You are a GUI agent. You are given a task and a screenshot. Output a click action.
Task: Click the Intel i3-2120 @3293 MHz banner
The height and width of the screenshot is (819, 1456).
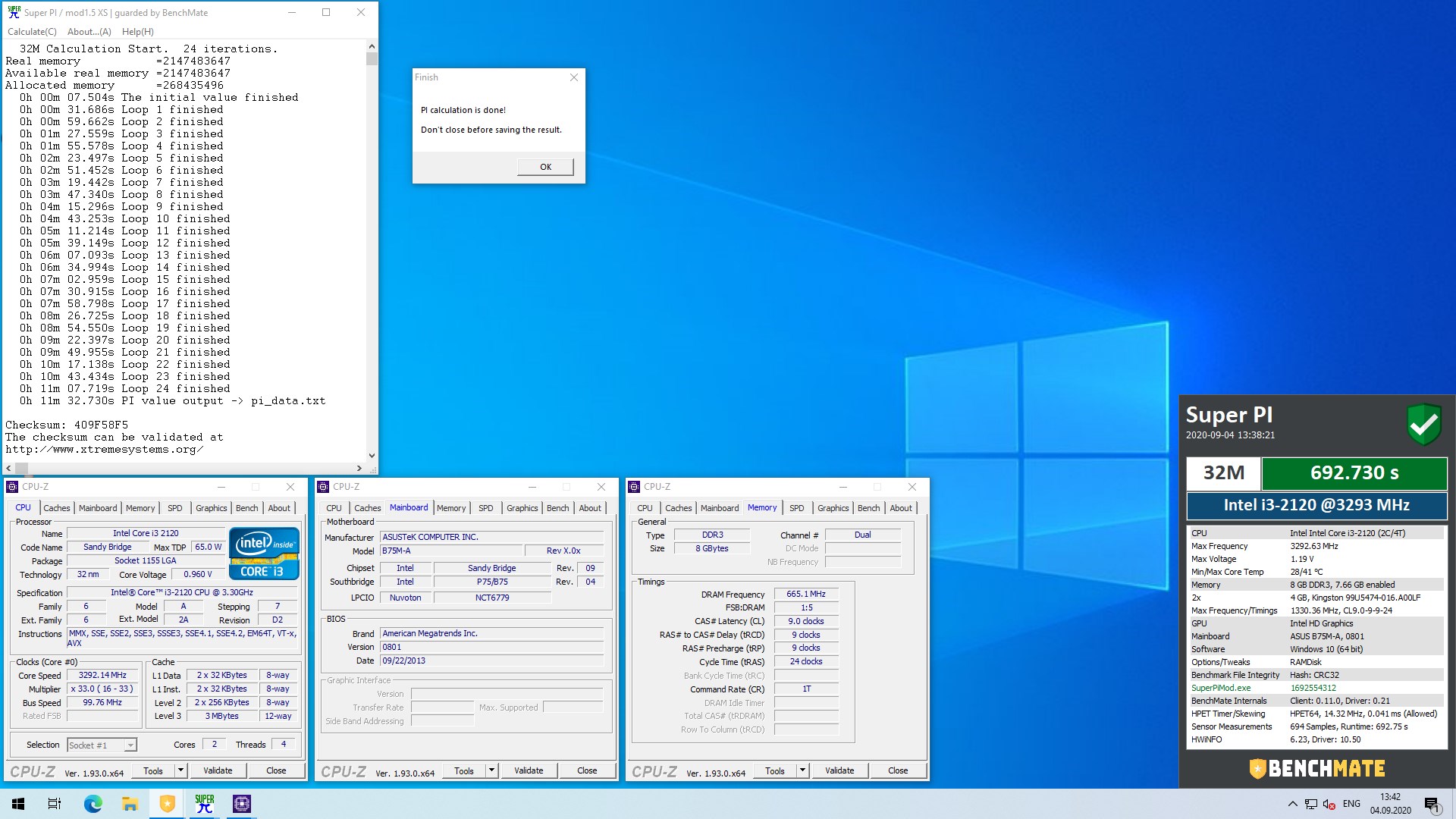tap(1316, 505)
